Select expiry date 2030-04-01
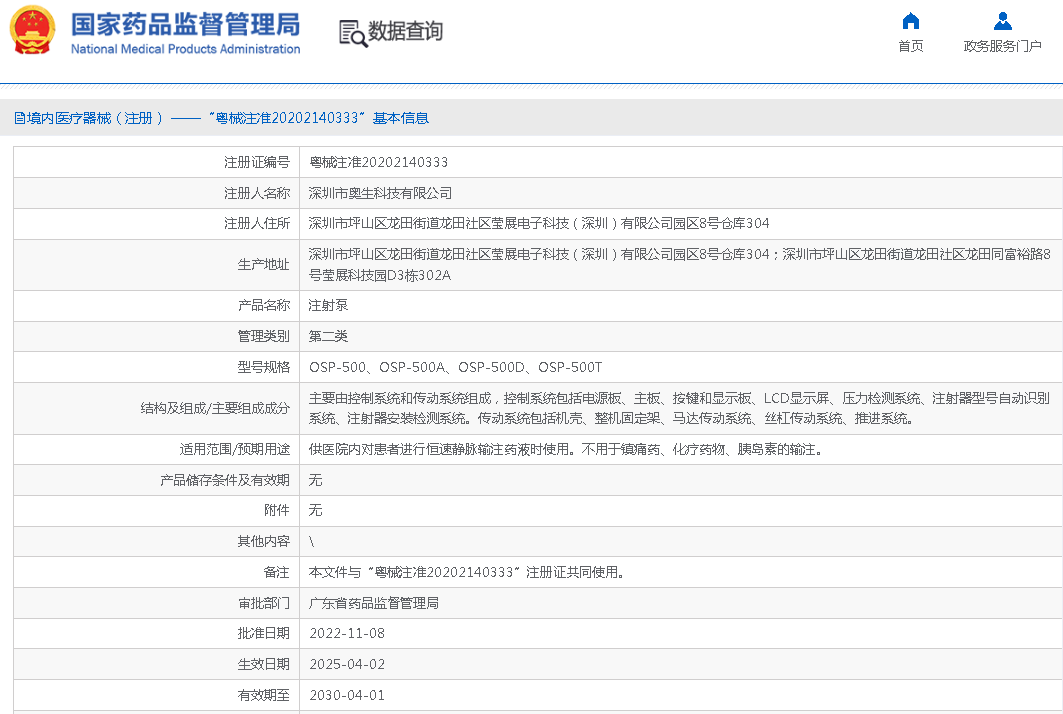Viewport: 1063px width, 714px height. click(x=347, y=695)
